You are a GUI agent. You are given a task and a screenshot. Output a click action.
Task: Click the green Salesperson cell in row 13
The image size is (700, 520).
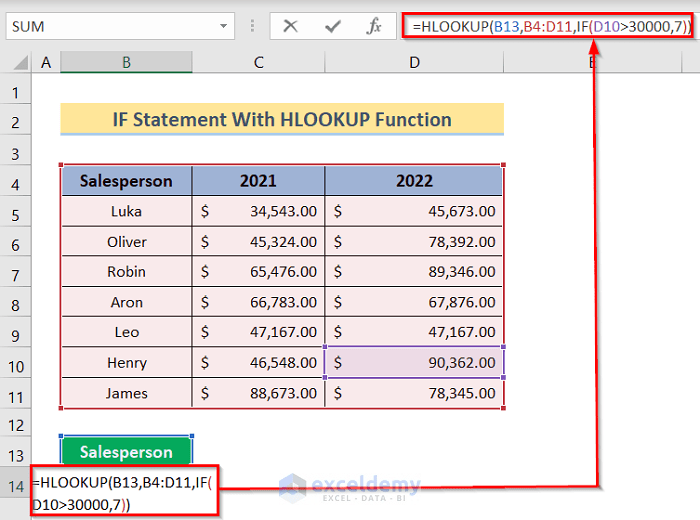point(126,452)
